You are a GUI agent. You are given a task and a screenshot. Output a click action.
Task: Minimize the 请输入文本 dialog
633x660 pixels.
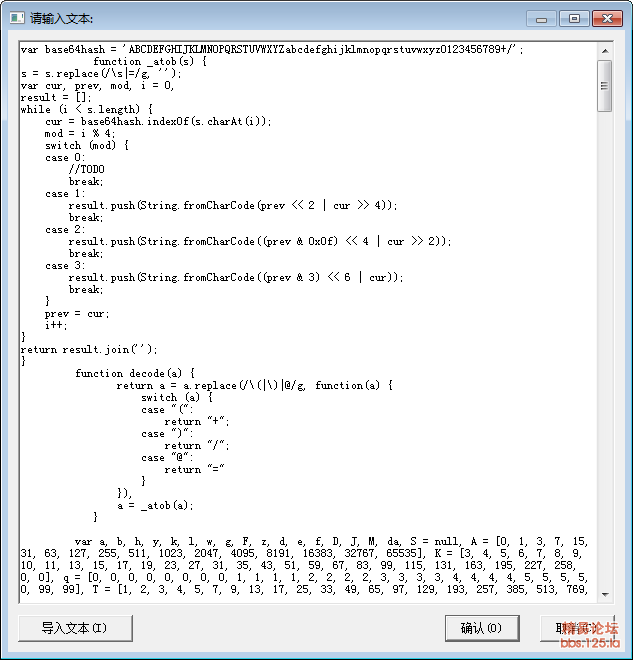point(542,19)
